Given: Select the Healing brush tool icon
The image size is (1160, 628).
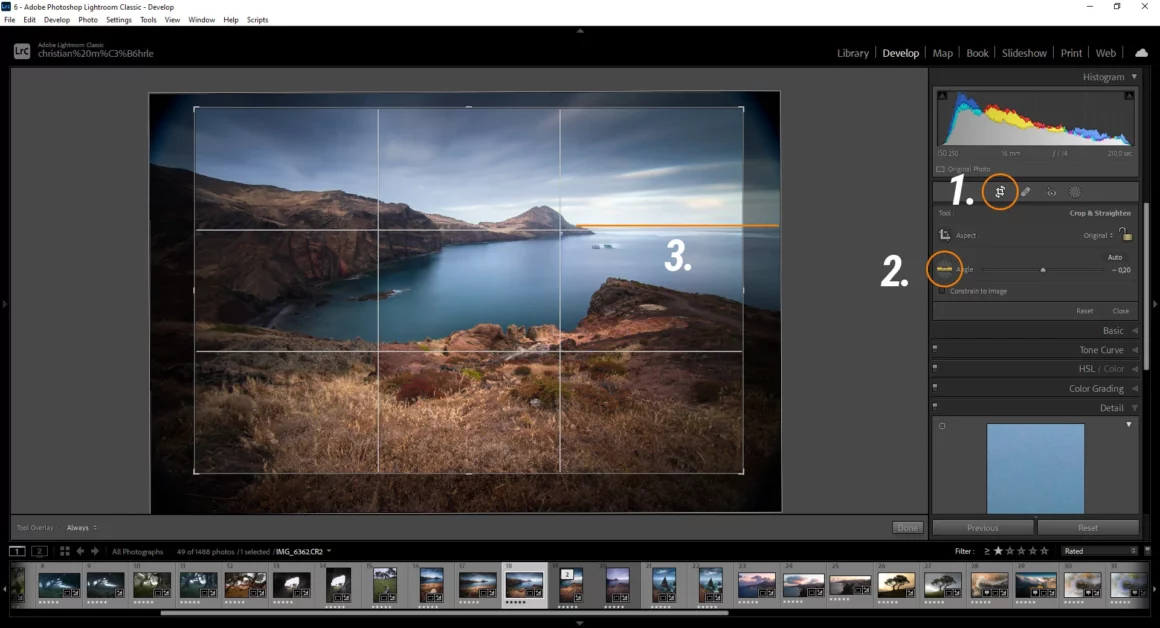Looking at the screenshot, I should coord(1025,192).
